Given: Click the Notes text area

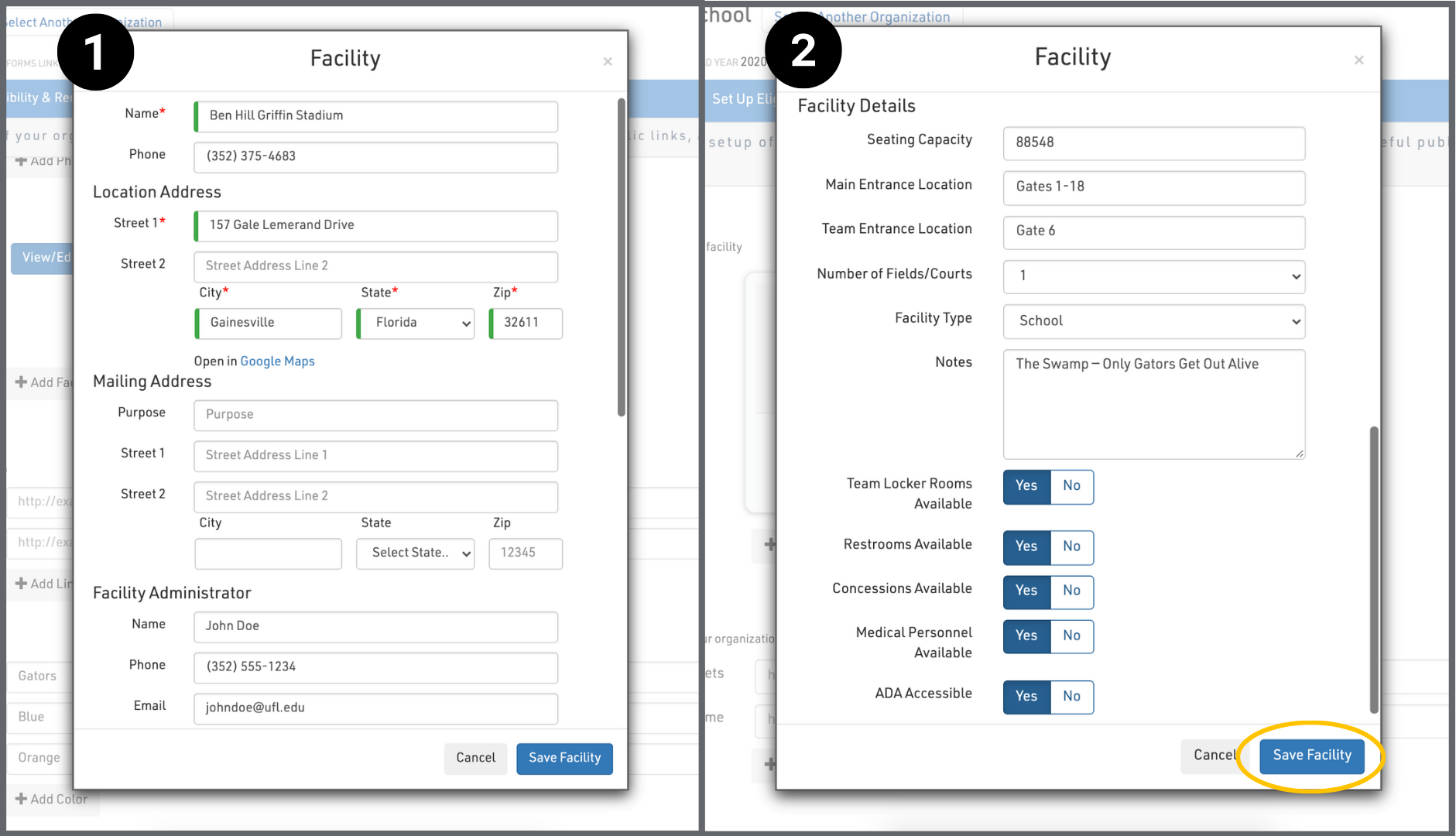Looking at the screenshot, I should 1153,404.
